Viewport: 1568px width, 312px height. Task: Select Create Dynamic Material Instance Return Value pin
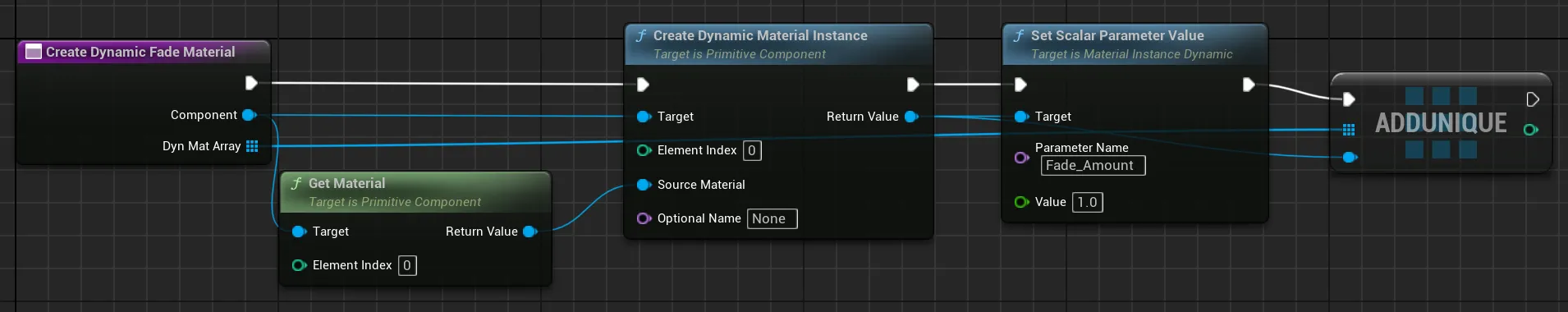click(x=910, y=117)
